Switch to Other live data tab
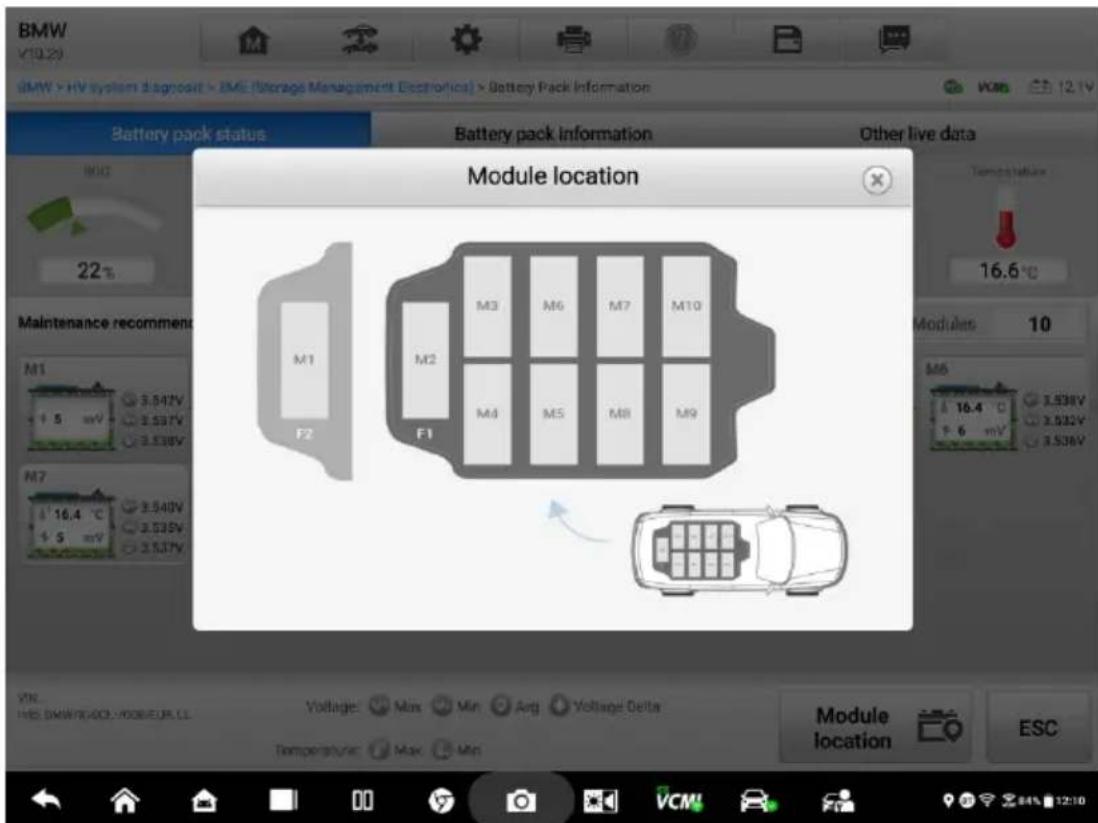The image size is (1098, 823). (x=917, y=134)
